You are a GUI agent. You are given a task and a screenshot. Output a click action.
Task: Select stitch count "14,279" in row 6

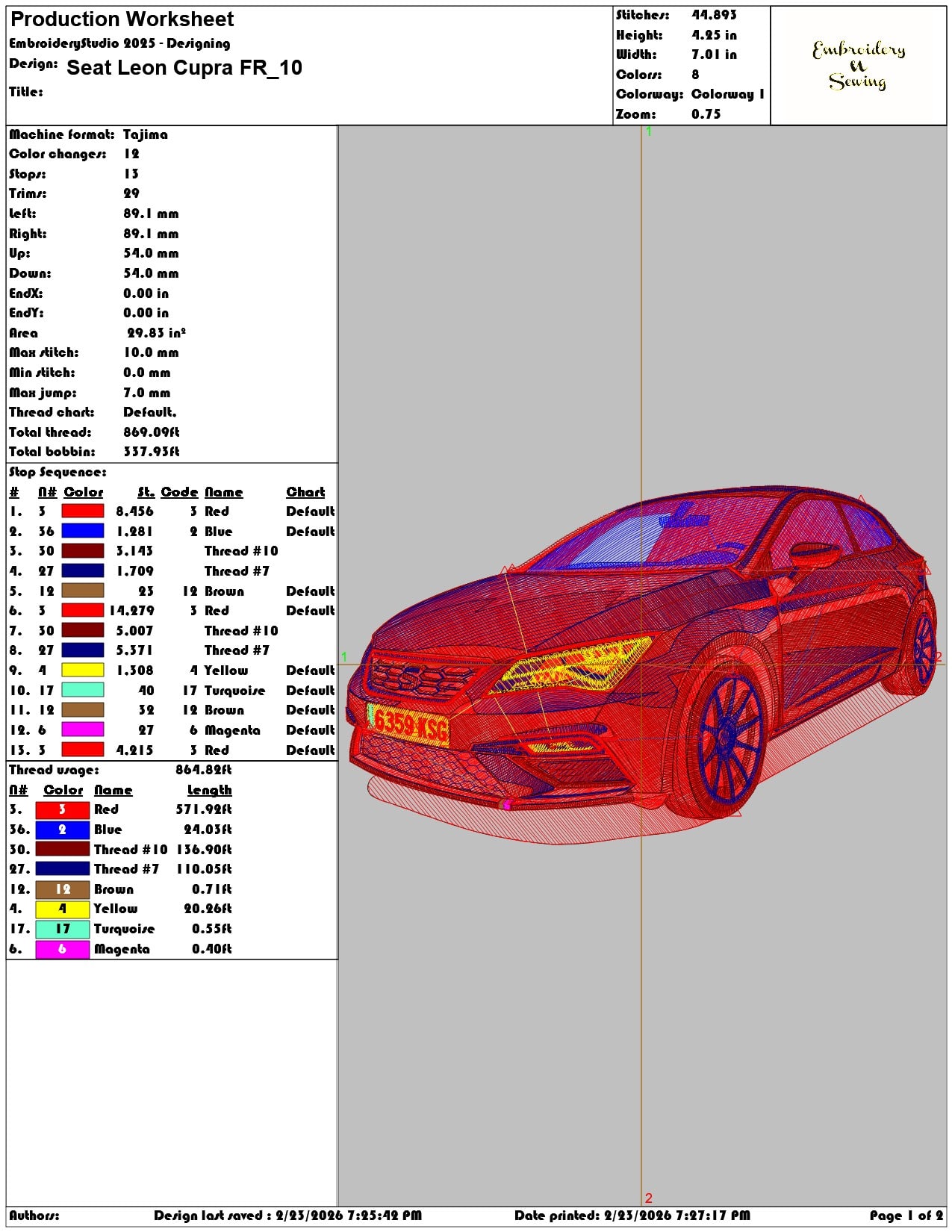point(131,611)
